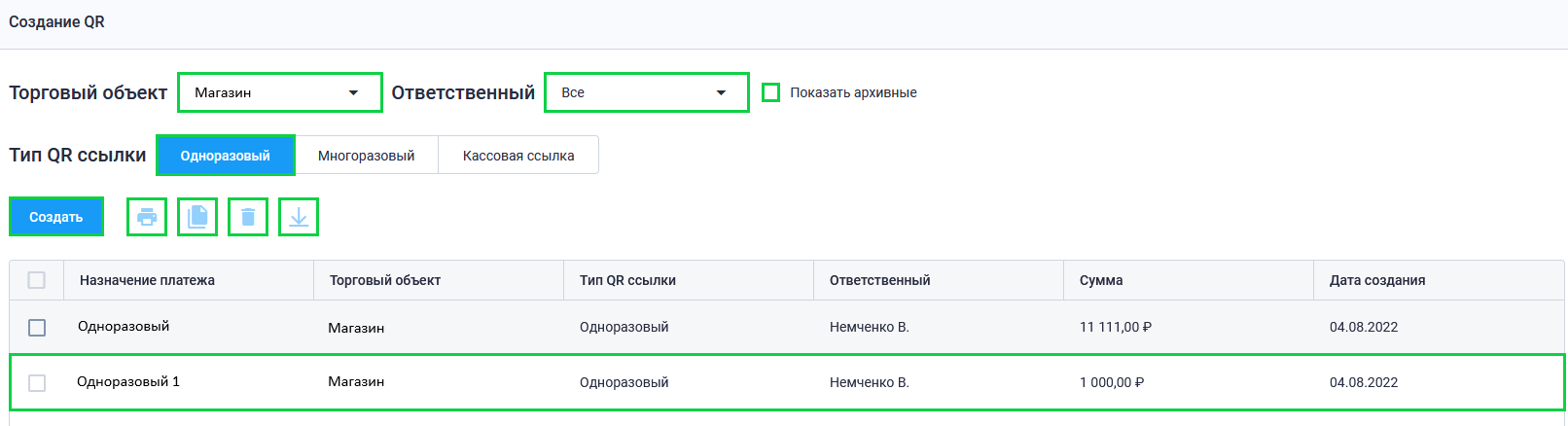Click the download arrow icon
The height and width of the screenshot is (426, 1568).
point(299,217)
